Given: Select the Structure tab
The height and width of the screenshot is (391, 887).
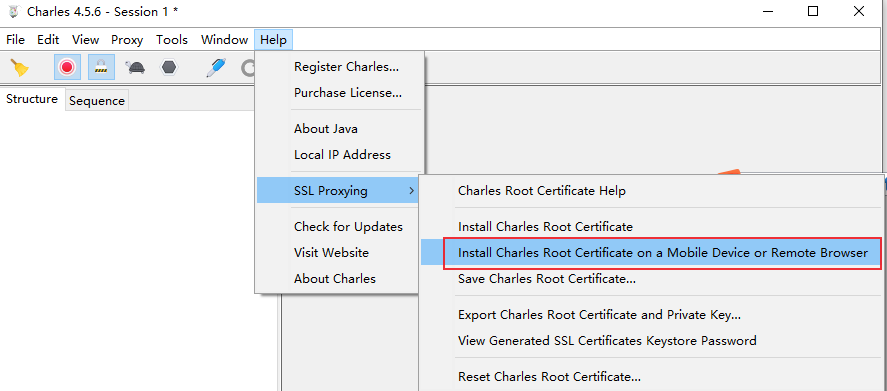Looking at the screenshot, I should pyautogui.click(x=32, y=99).
